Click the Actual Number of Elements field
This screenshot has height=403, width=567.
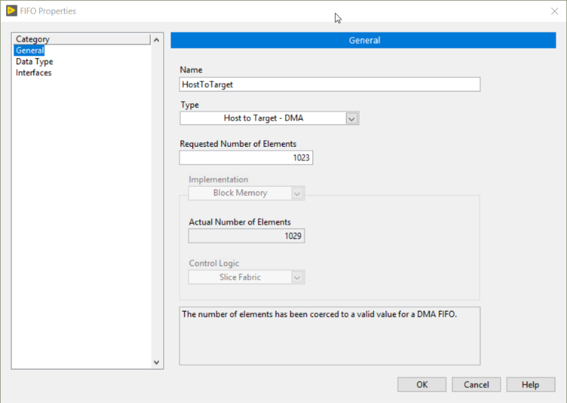pyautogui.click(x=246, y=236)
